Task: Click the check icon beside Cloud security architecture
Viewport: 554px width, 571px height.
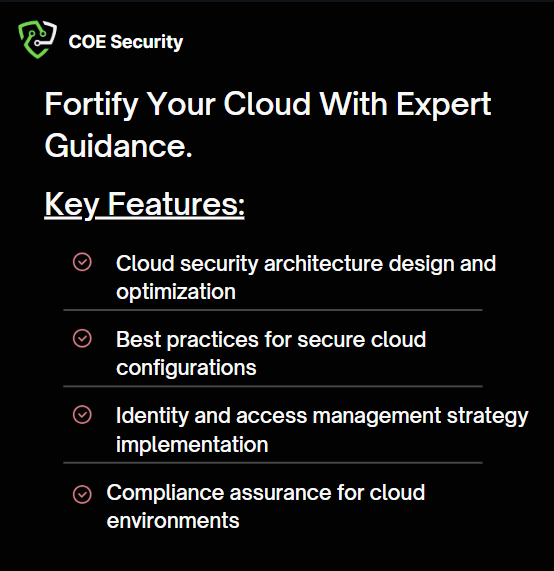Action: tap(82, 262)
